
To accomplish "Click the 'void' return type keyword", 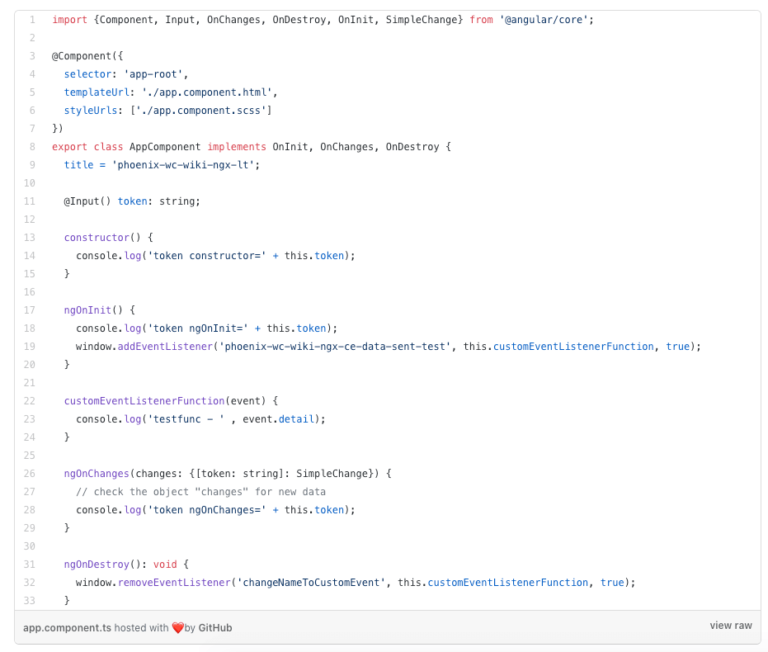I will click(165, 564).
